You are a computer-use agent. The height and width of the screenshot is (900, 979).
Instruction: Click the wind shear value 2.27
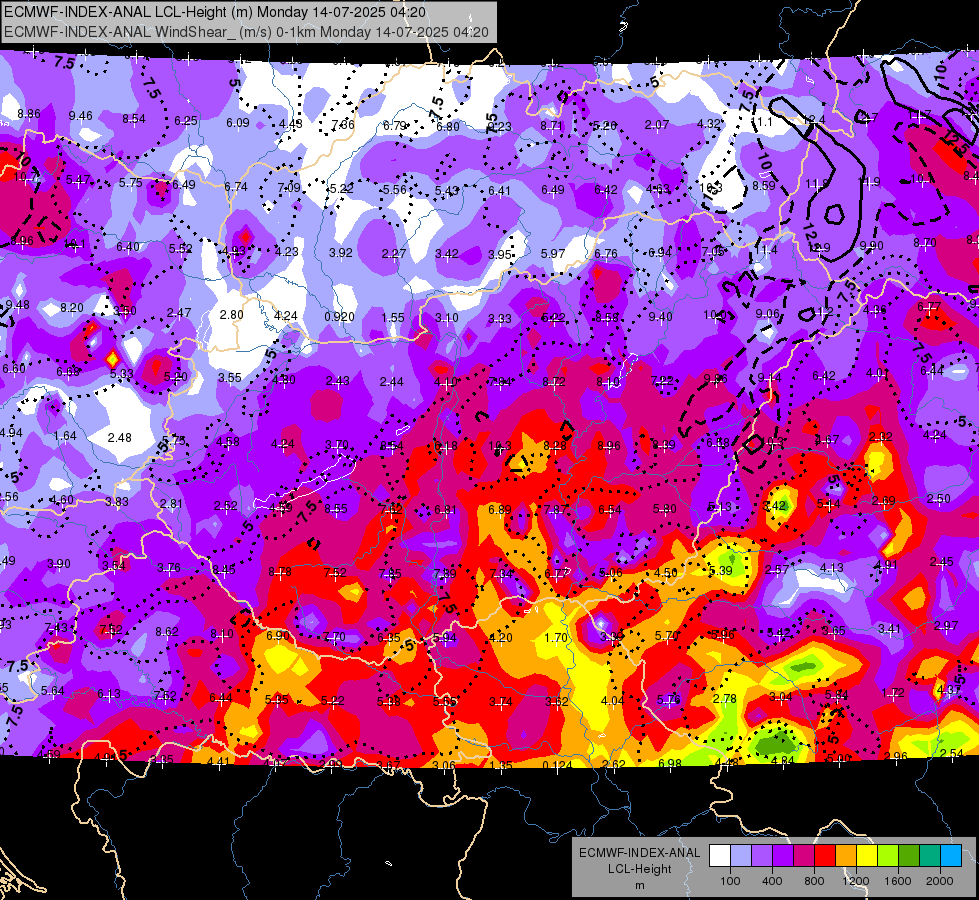coord(394,254)
